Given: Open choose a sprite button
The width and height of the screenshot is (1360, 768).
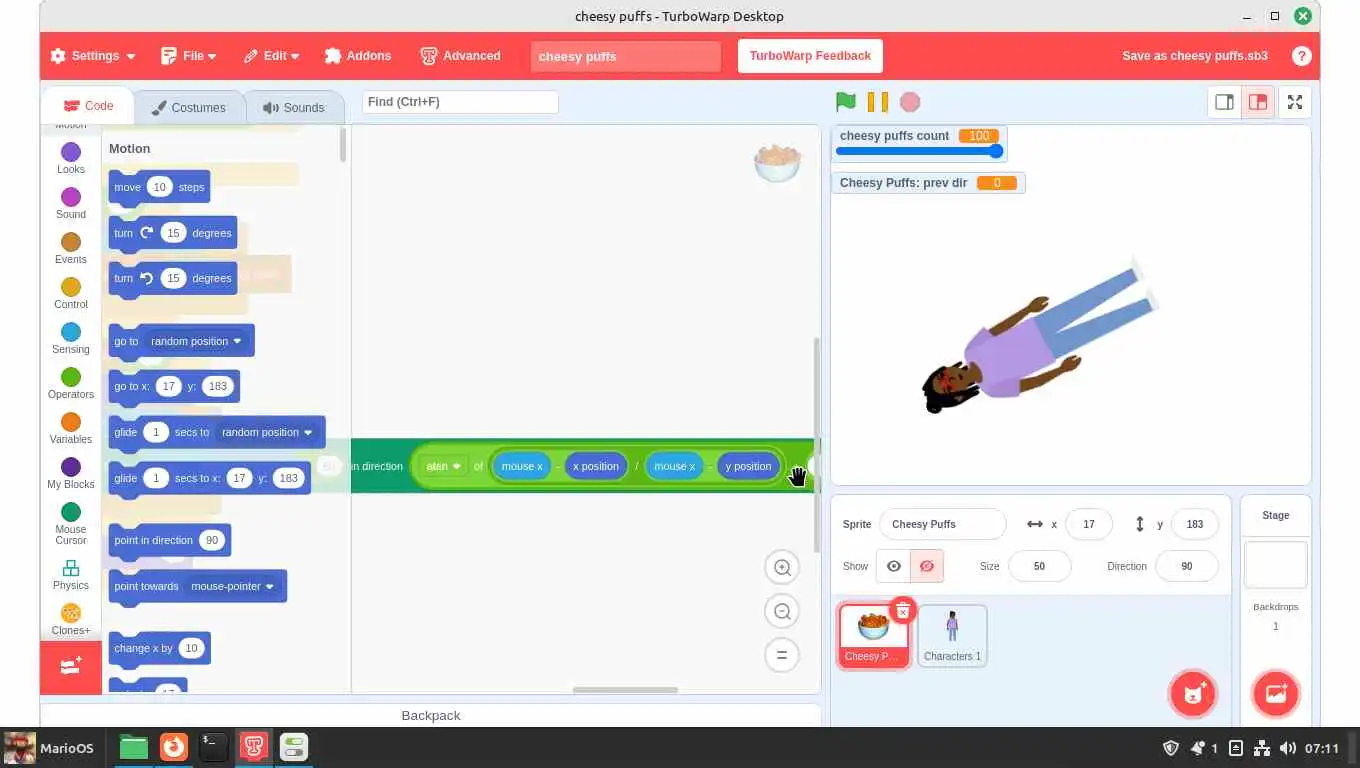Looking at the screenshot, I should click(x=1193, y=694).
